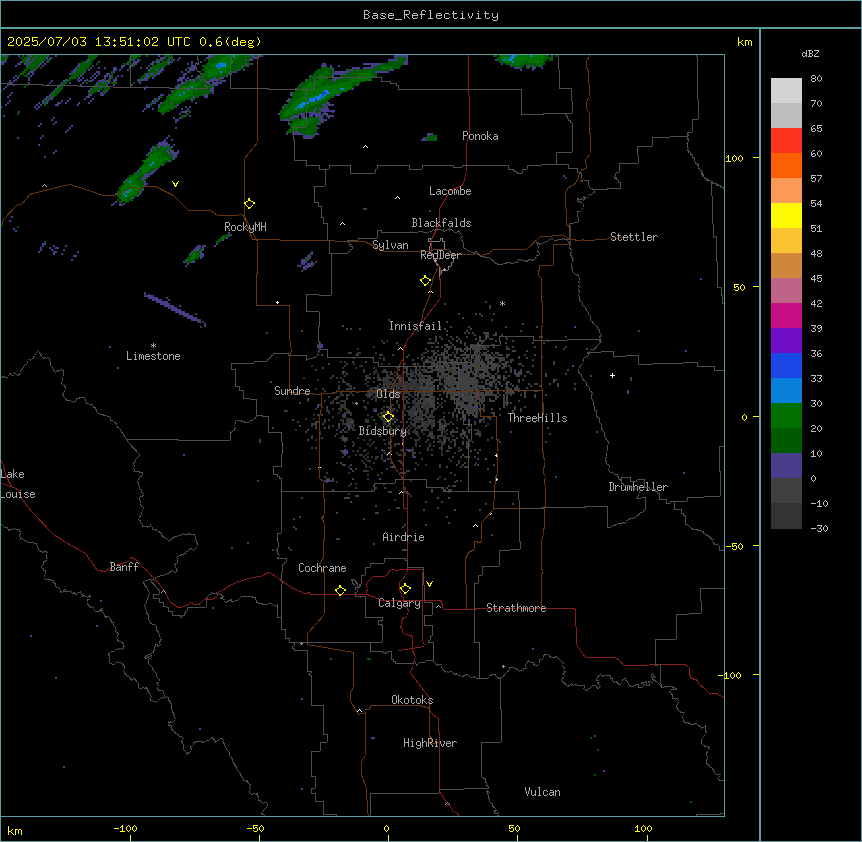862x842 pixels.
Task: Click the yellow 51-54 dBZ legend swatch
Action: 786,215
